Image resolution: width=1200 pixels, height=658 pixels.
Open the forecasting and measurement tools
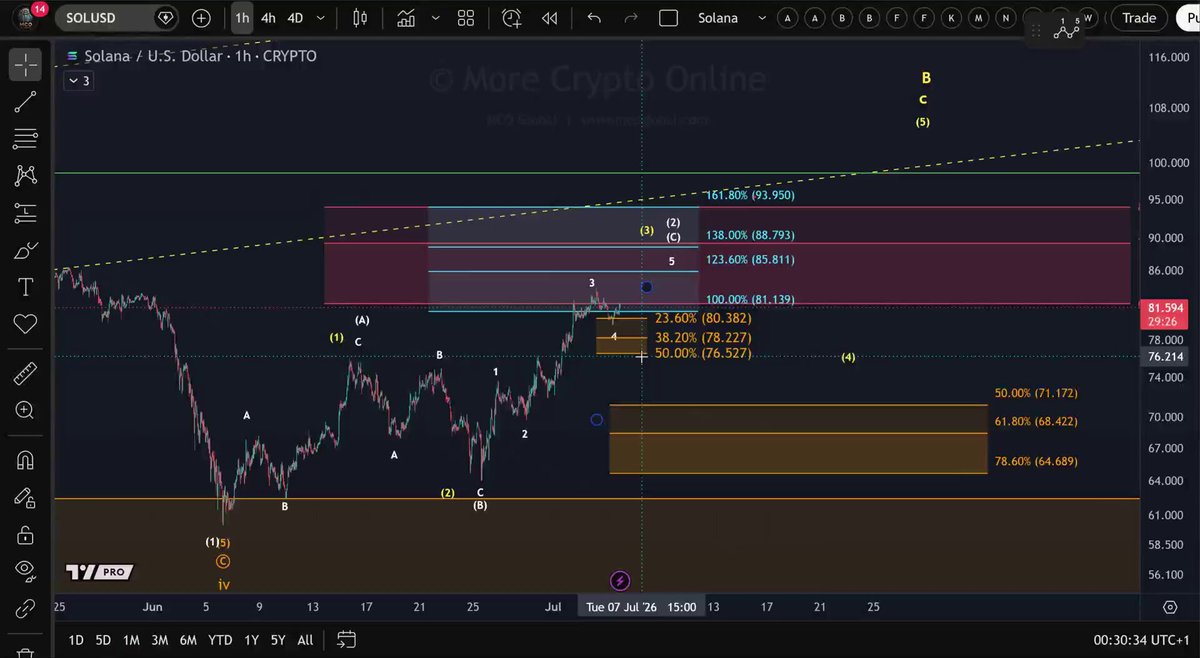click(26, 212)
